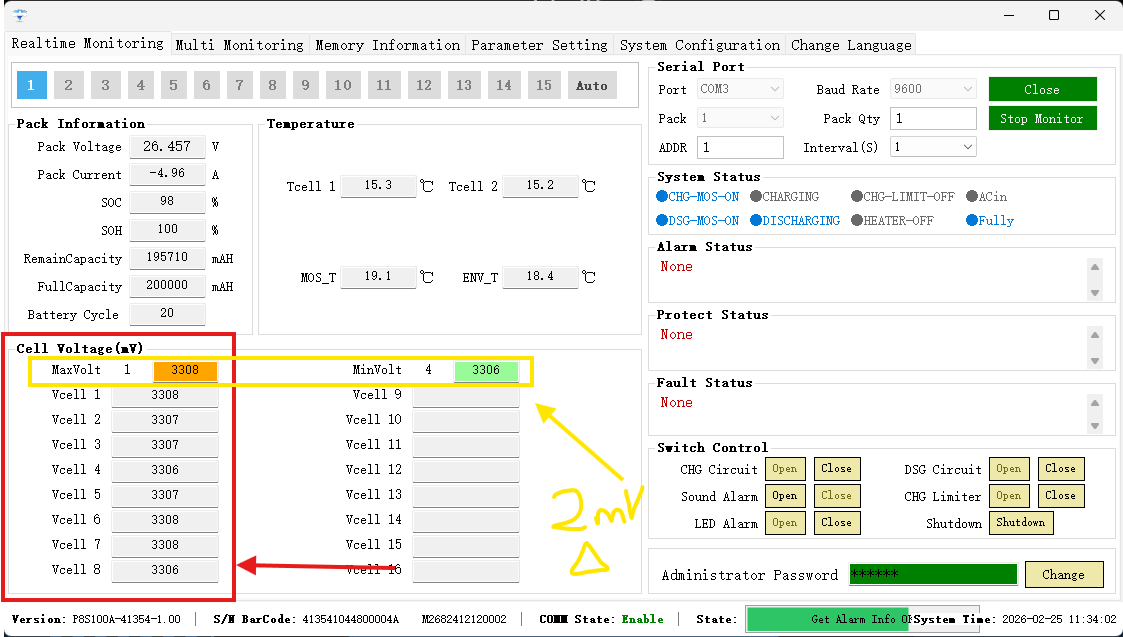The height and width of the screenshot is (637, 1123).
Task: Expand the Interval(S) dropdown
Action: (x=933, y=147)
